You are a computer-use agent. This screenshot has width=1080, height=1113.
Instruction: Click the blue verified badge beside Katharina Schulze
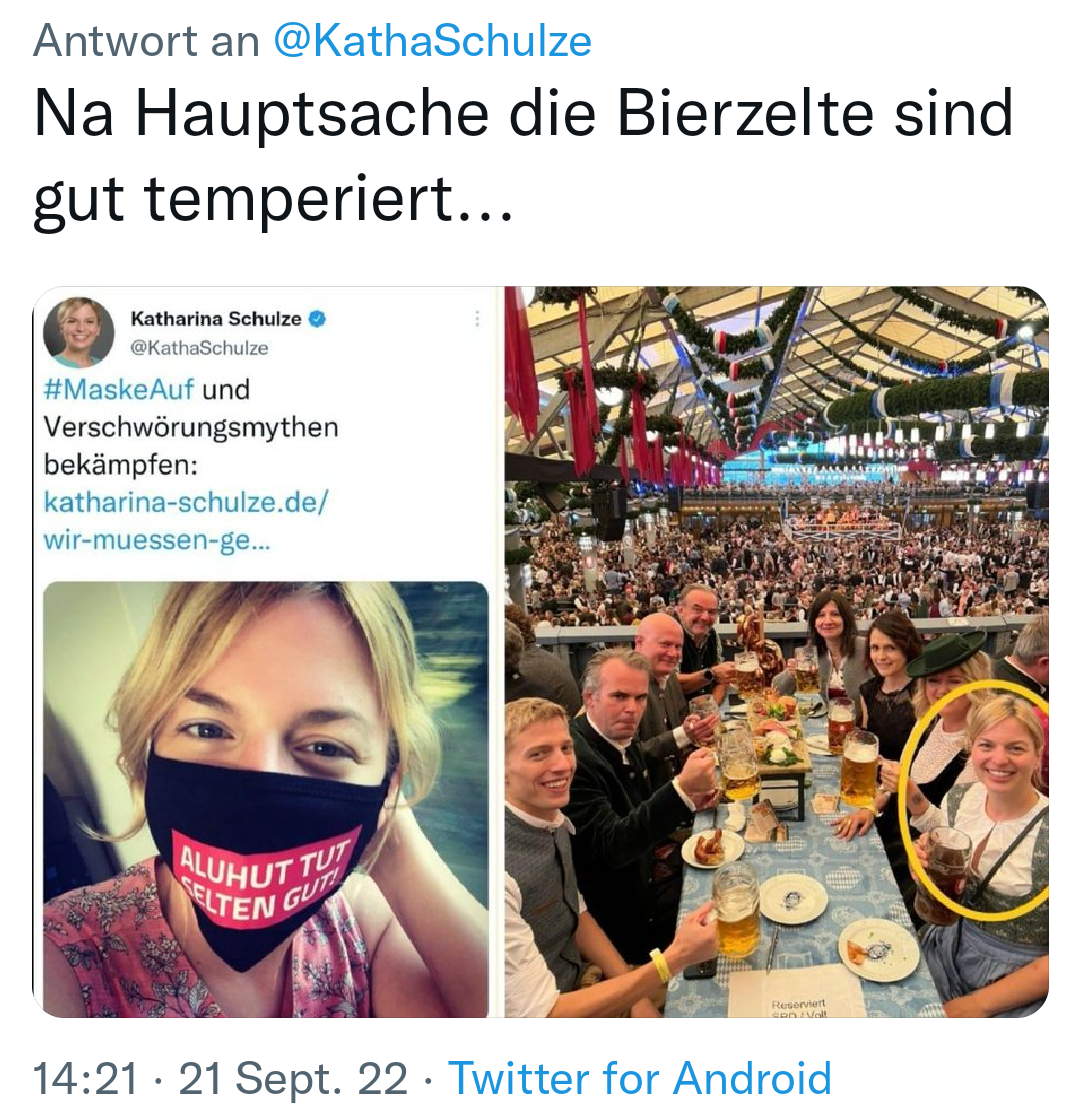click(x=317, y=319)
